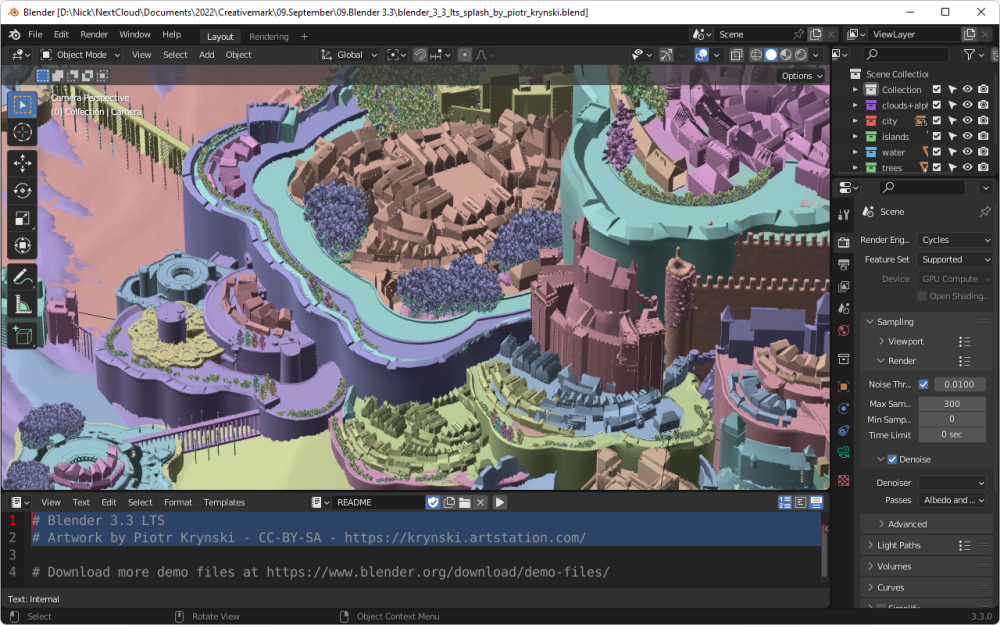1000x625 pixels.
Task: Select the Move tool in viewport toolbar
Action: (22, 163)
